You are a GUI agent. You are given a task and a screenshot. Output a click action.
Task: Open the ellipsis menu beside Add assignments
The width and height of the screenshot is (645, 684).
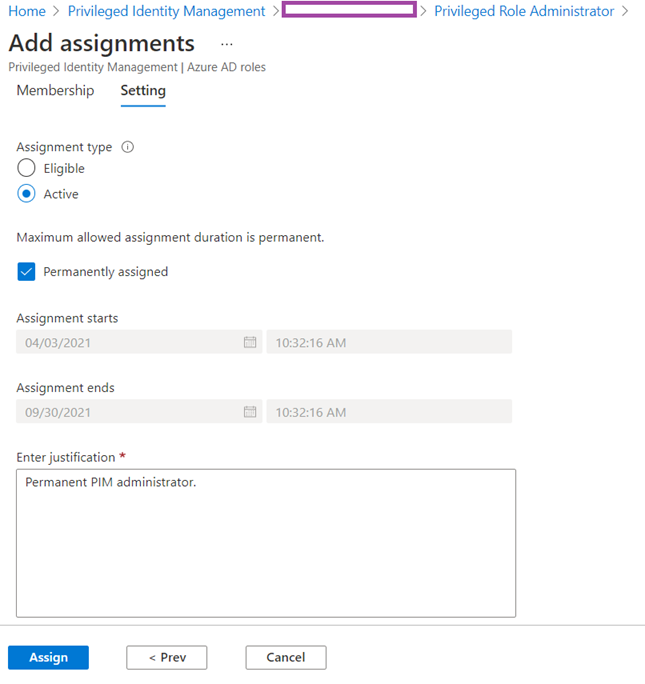(x=226, y=44)
